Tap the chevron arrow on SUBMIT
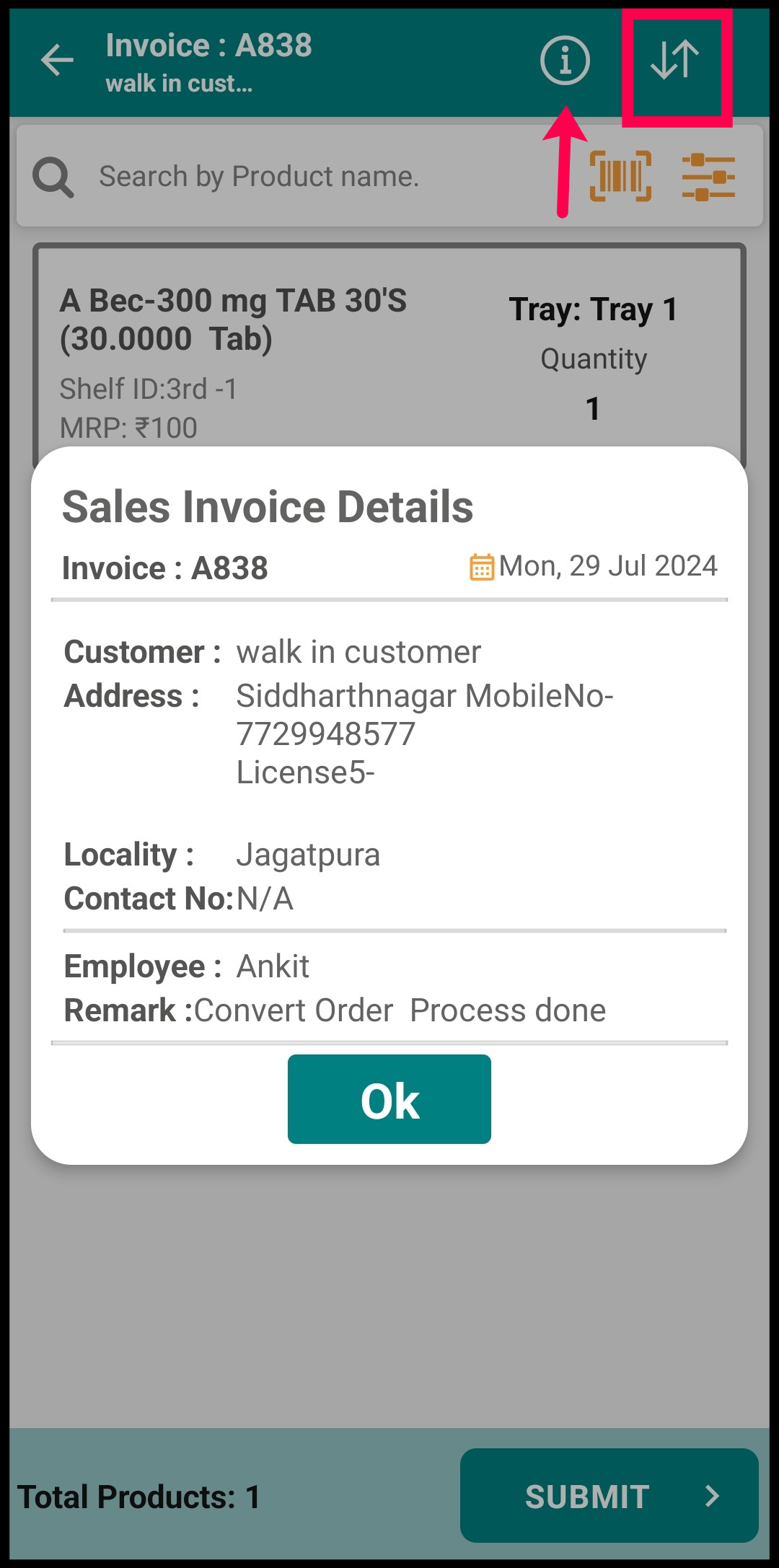The height and width of the screenshot is (1568, 779). click(x=712, y=1496)
